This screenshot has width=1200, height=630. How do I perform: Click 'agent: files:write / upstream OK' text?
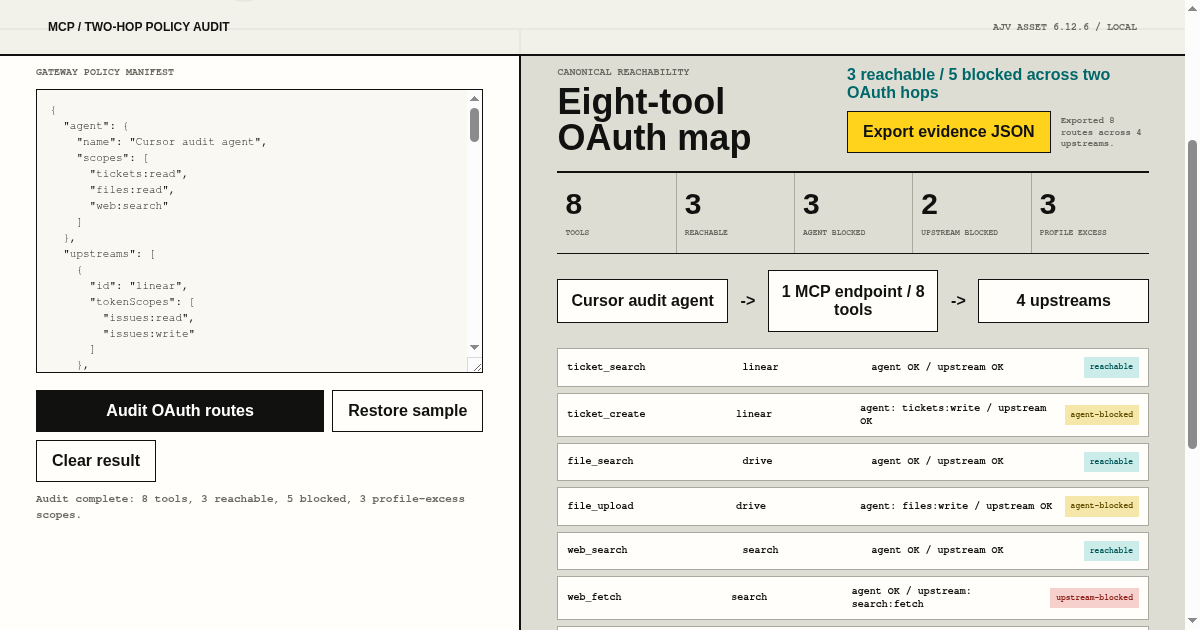(956, 506)
